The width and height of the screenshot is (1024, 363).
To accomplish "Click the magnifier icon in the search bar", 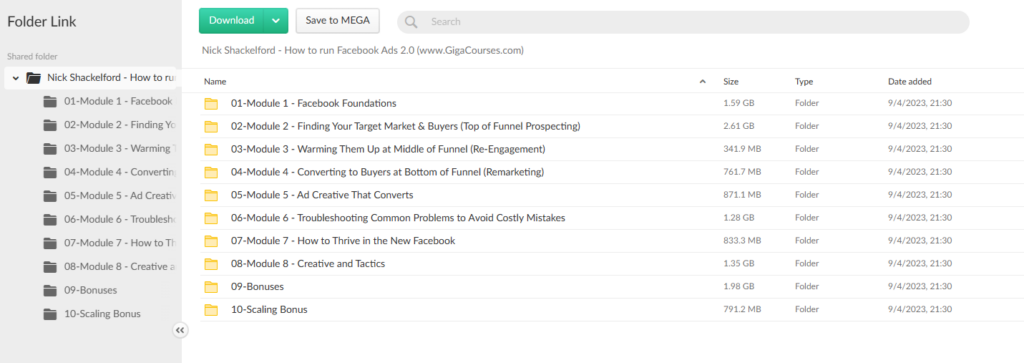I will tap(411, 22).
